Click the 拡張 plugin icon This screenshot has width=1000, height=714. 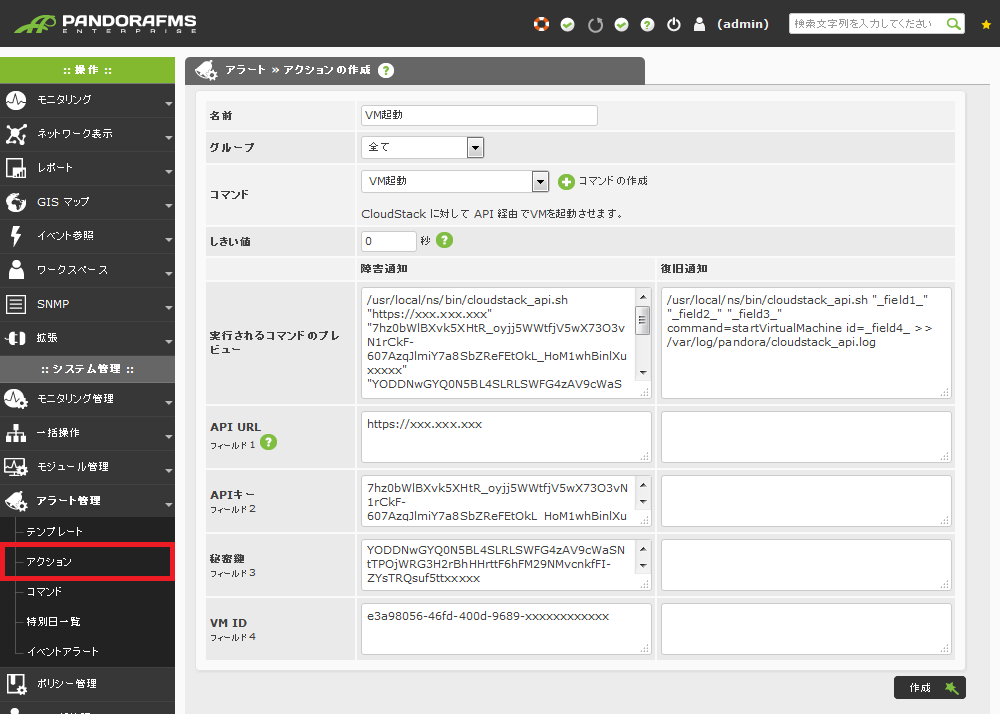click(x=16, y=338)
